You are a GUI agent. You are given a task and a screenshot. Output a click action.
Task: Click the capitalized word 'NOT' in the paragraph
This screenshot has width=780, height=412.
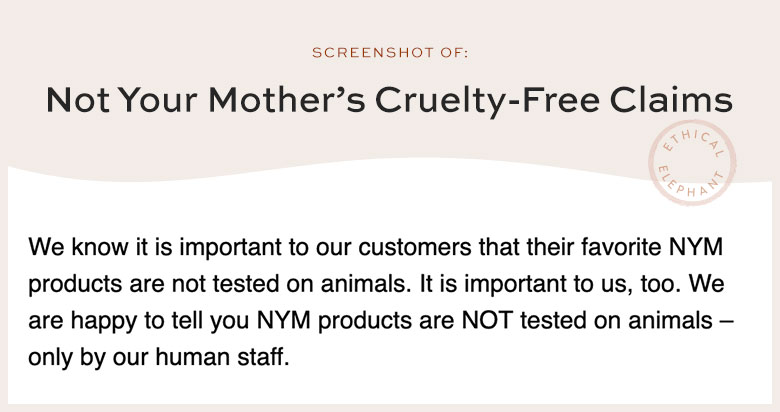click(487, 320)
